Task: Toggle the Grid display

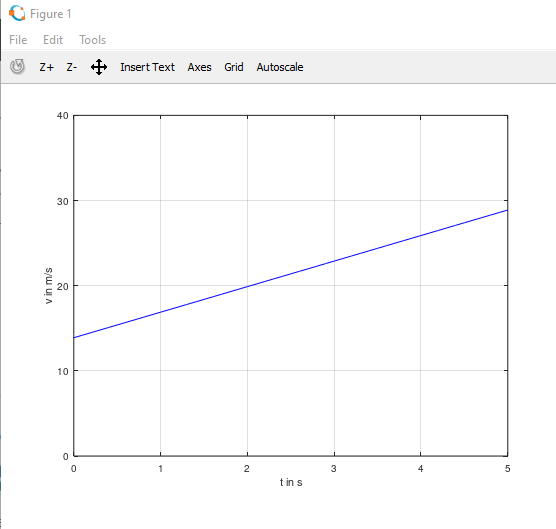Action: [x=234, y=67]
